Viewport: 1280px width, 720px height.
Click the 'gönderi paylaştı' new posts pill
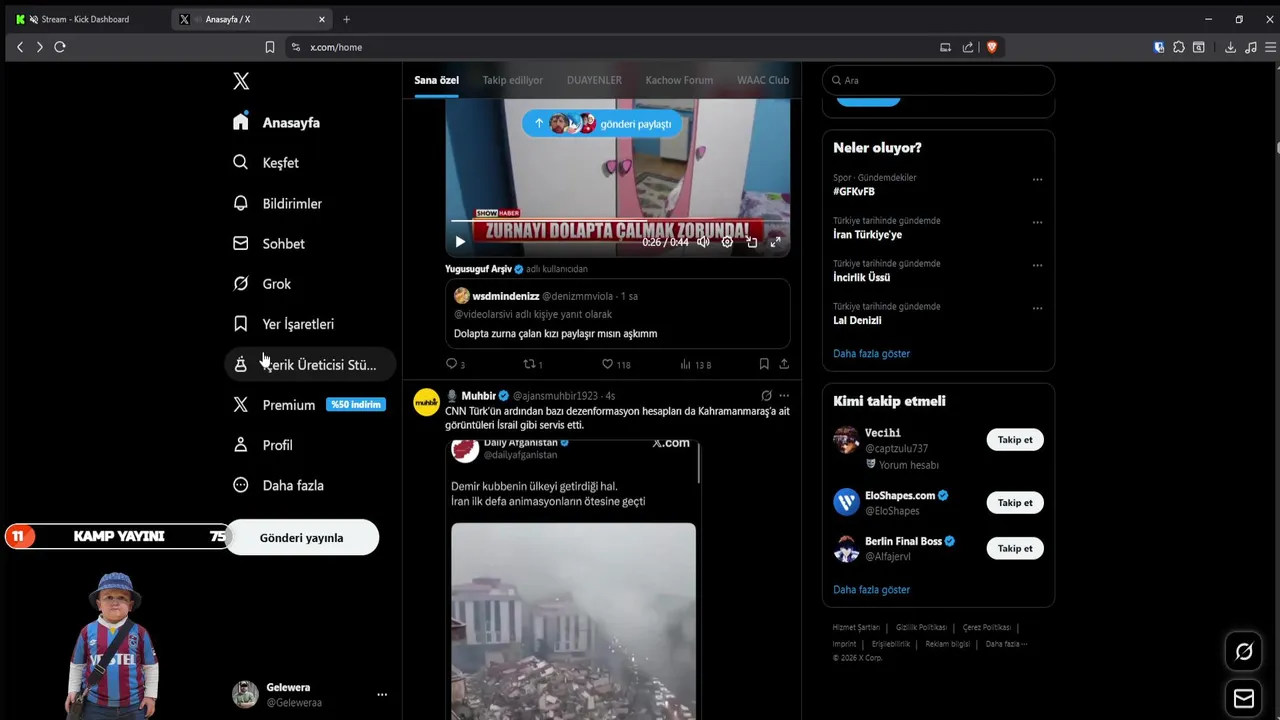pyautogui.click(x=602, y=124)
